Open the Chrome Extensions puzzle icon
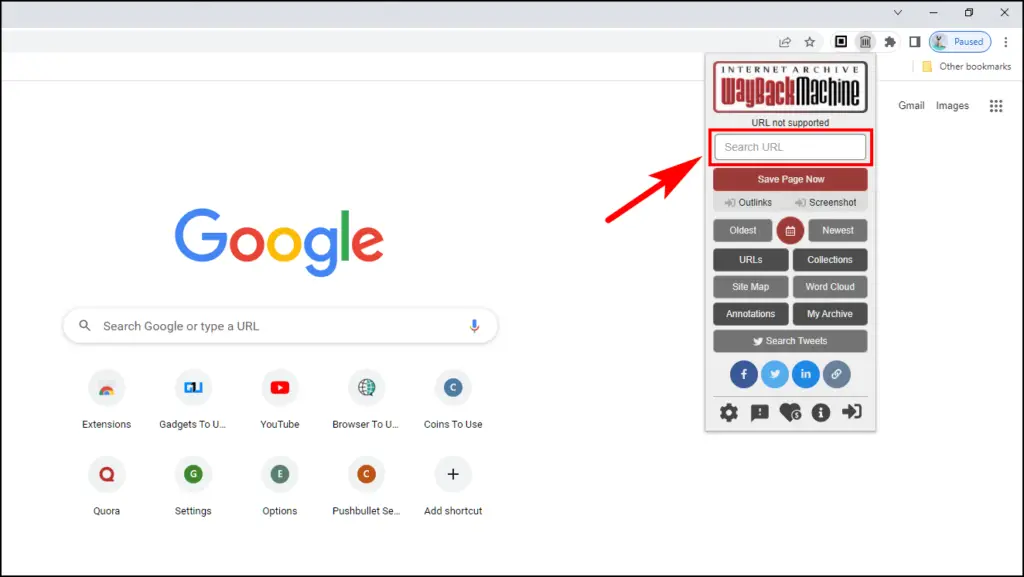The width and height of the screenshot is (1024, 577). [x=889, y=42]
